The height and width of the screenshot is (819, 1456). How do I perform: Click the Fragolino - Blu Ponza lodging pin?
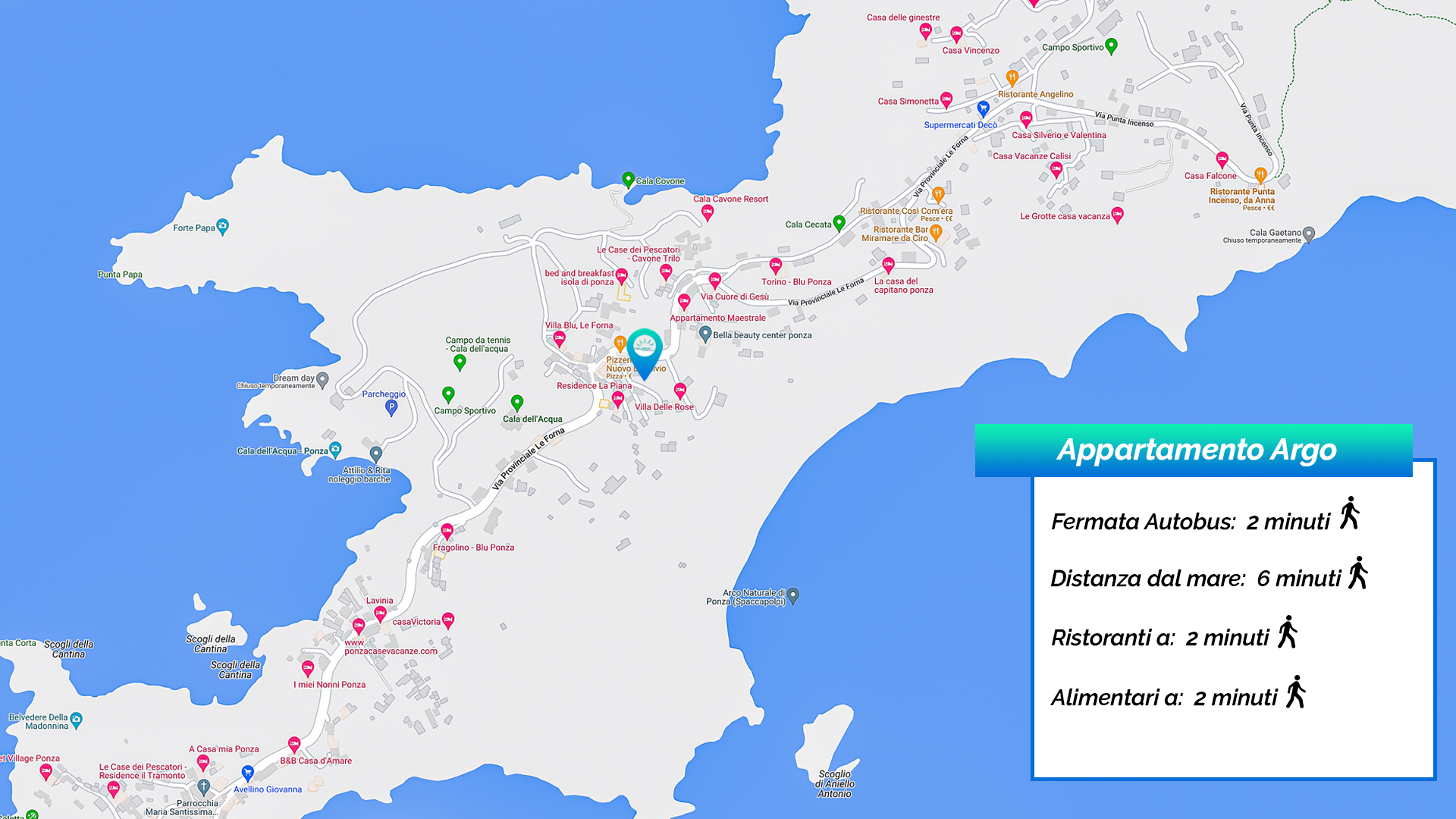tap(447, 532)
